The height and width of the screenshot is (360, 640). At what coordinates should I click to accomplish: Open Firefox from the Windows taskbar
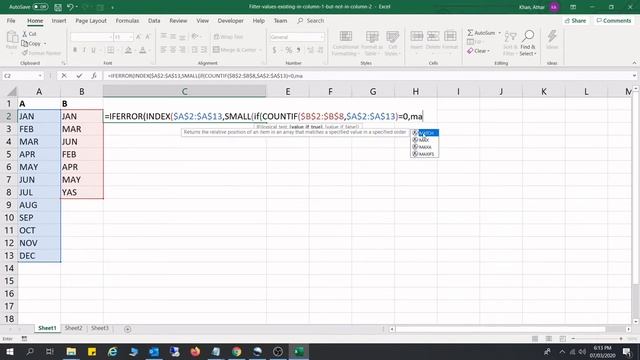click(x=196, y=351)
